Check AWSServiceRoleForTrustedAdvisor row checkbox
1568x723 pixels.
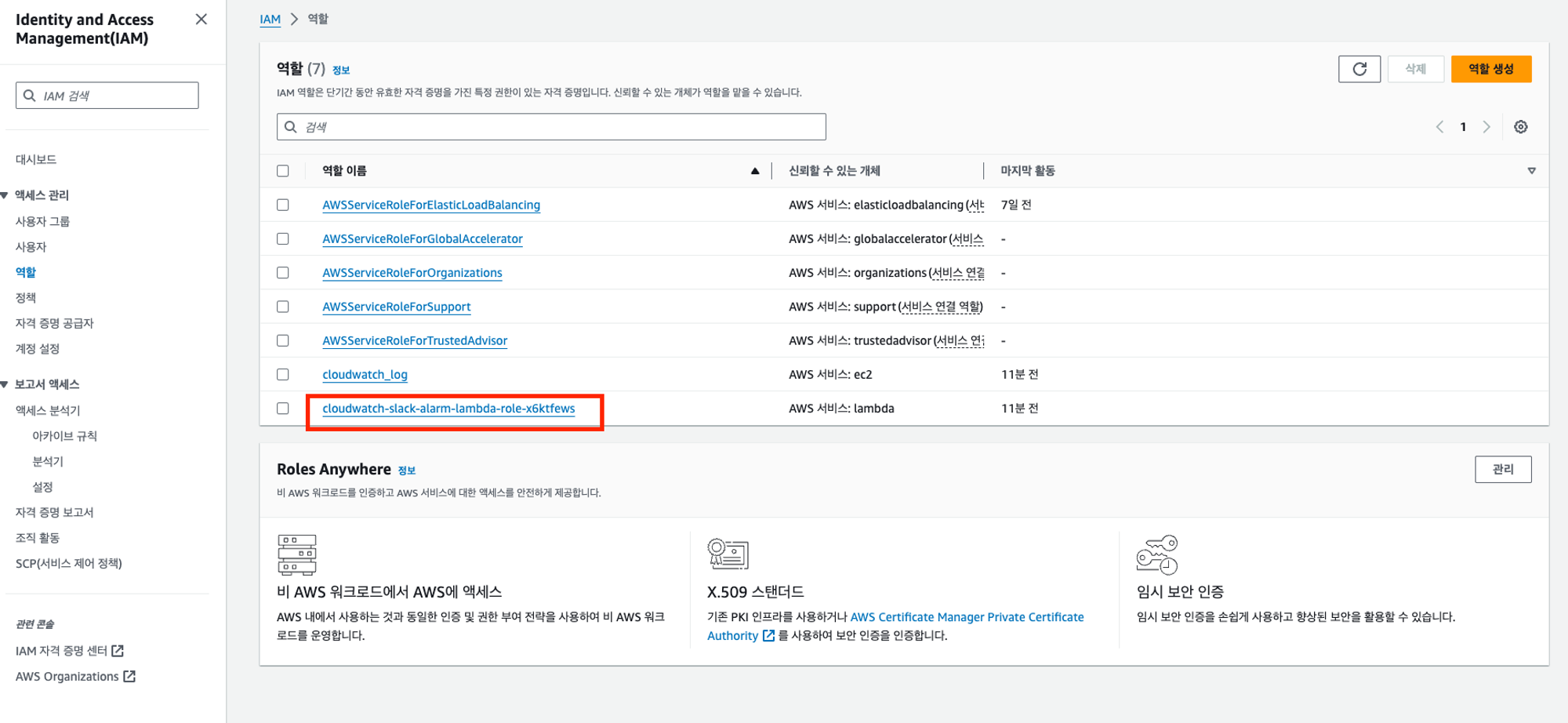click(283, 340)
